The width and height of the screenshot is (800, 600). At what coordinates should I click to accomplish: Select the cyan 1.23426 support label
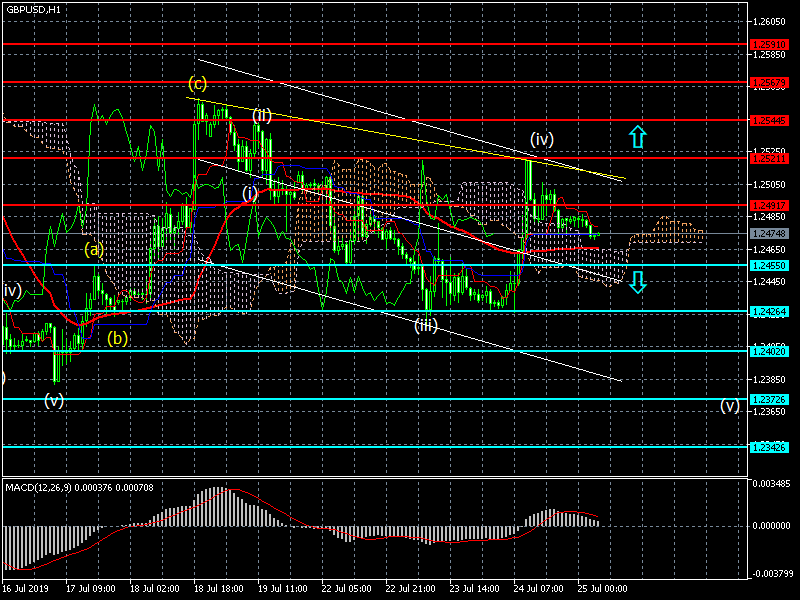(769, 447)
